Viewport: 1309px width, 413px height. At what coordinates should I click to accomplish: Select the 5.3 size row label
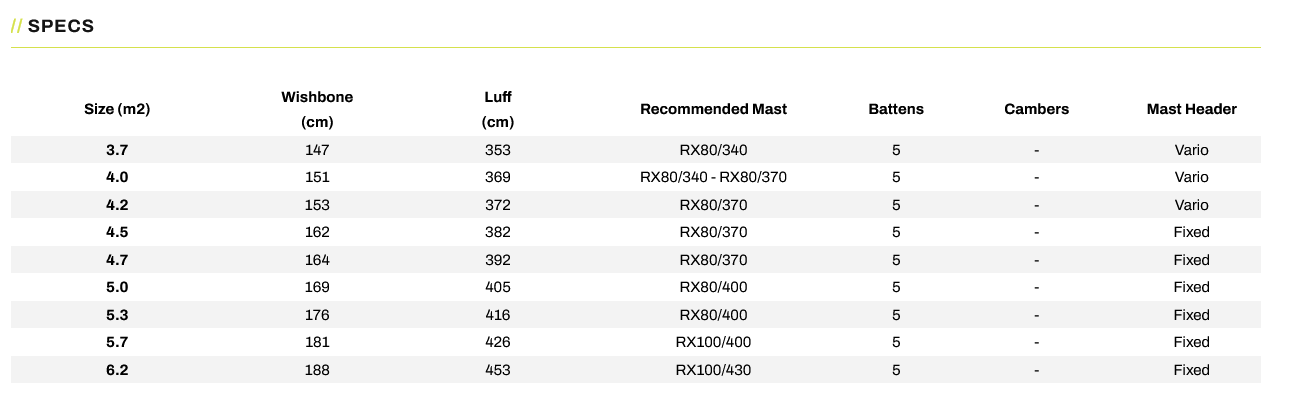117,315
